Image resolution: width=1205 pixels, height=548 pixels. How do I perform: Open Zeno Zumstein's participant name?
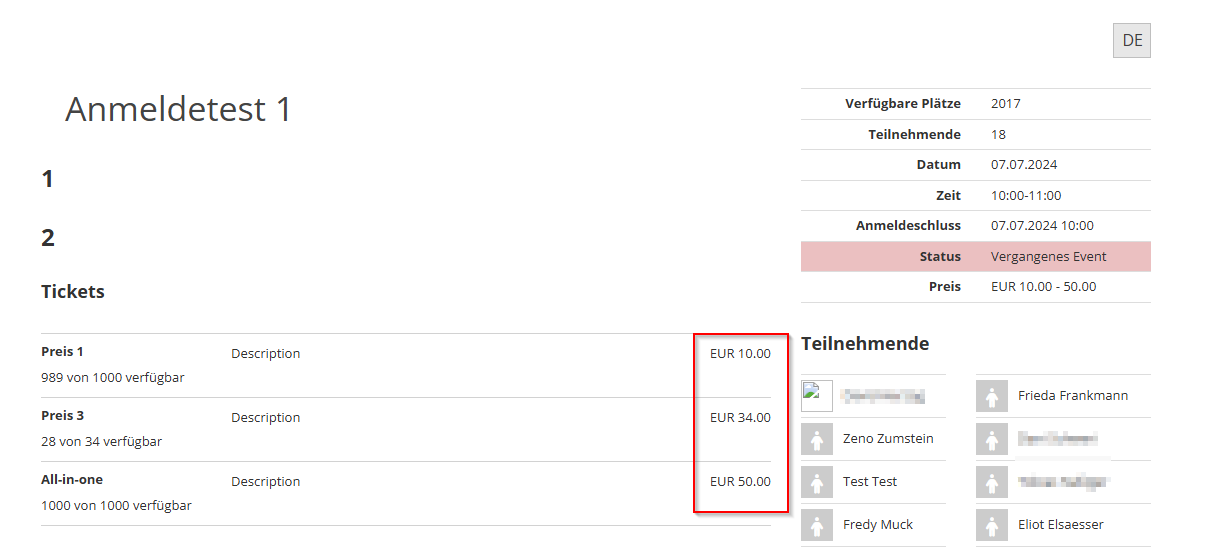point(888,439)
